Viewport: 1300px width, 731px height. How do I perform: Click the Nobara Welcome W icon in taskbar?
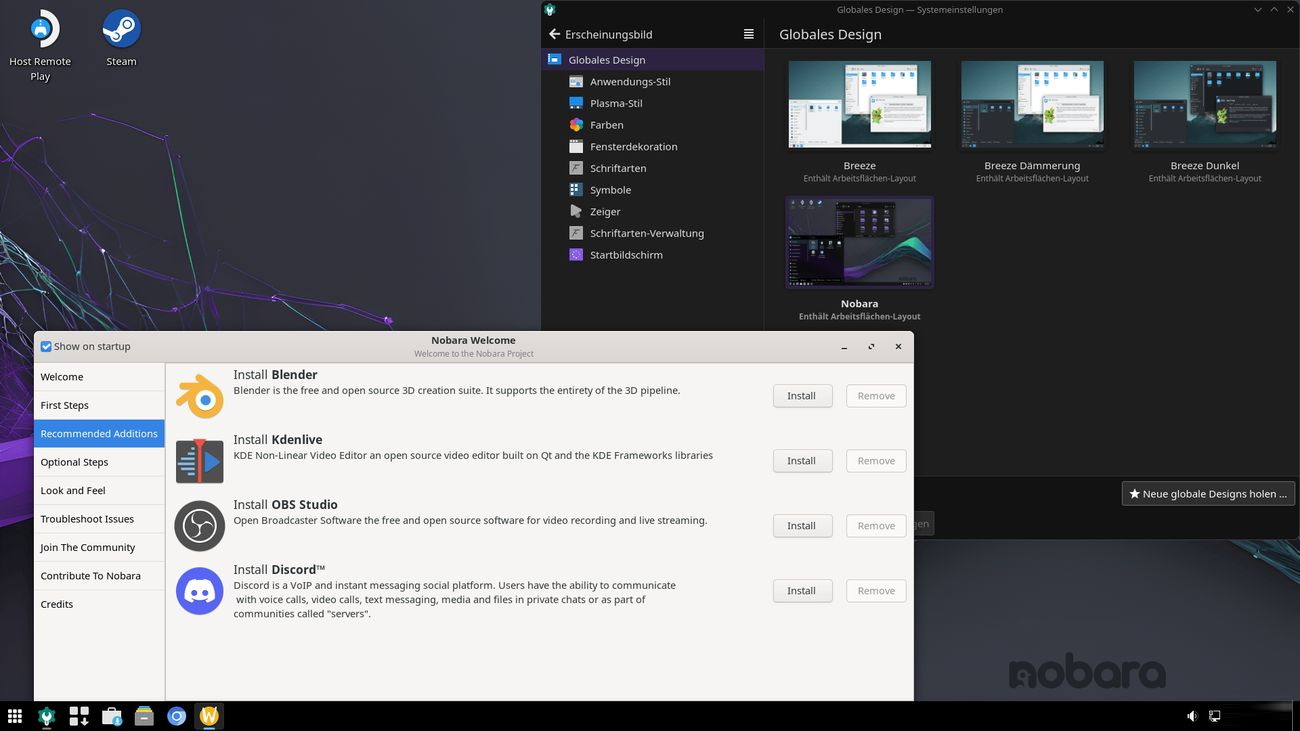coord(209,716)
